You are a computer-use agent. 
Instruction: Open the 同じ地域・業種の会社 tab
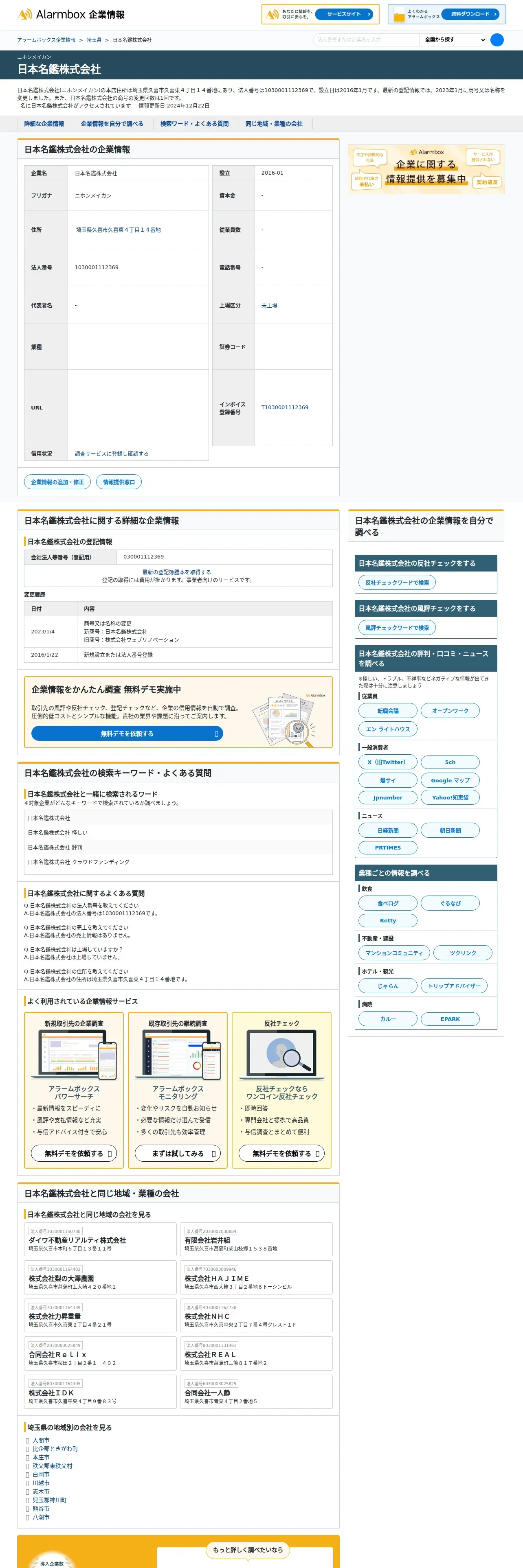pos(274,124)
